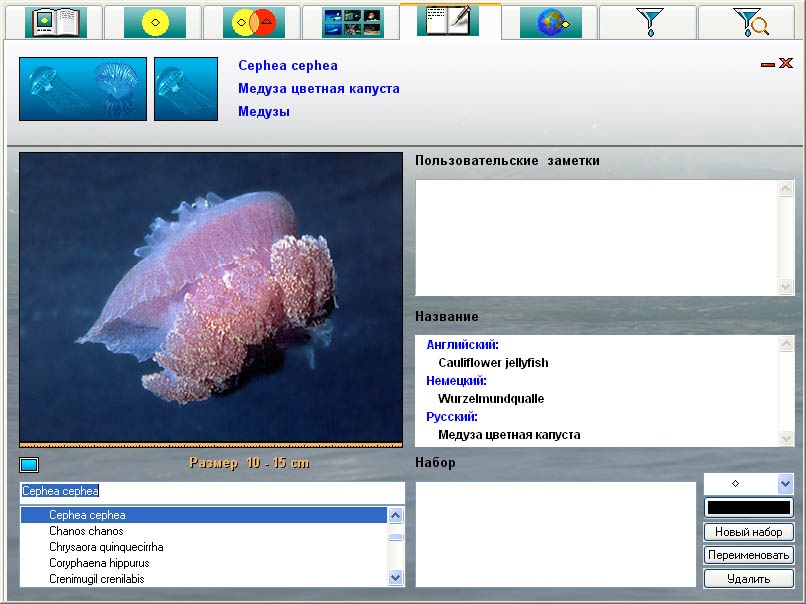Open the photo gallery thumbnails tab
The image size is (806, 604).
tap(353, 23)
